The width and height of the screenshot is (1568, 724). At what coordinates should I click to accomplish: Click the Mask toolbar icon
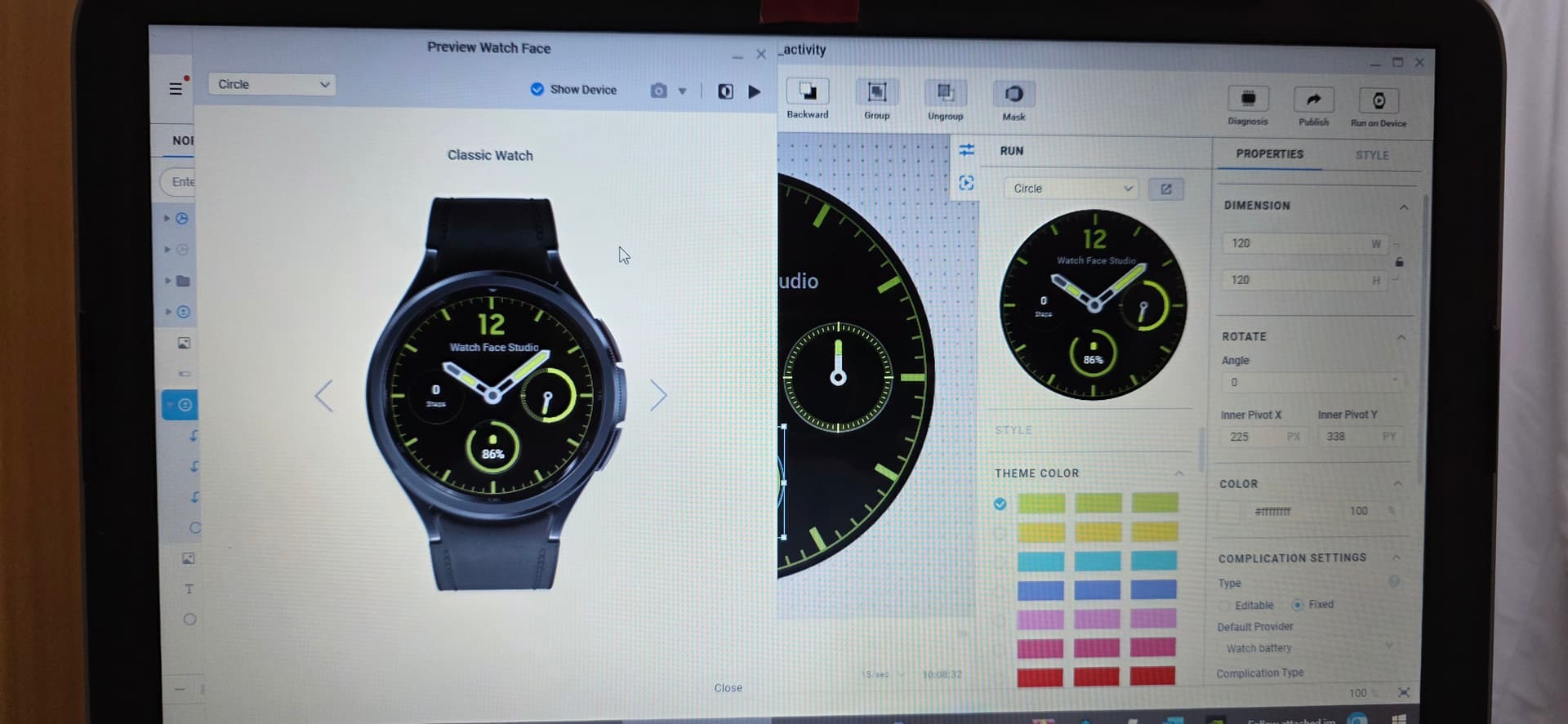point(1013,94)
